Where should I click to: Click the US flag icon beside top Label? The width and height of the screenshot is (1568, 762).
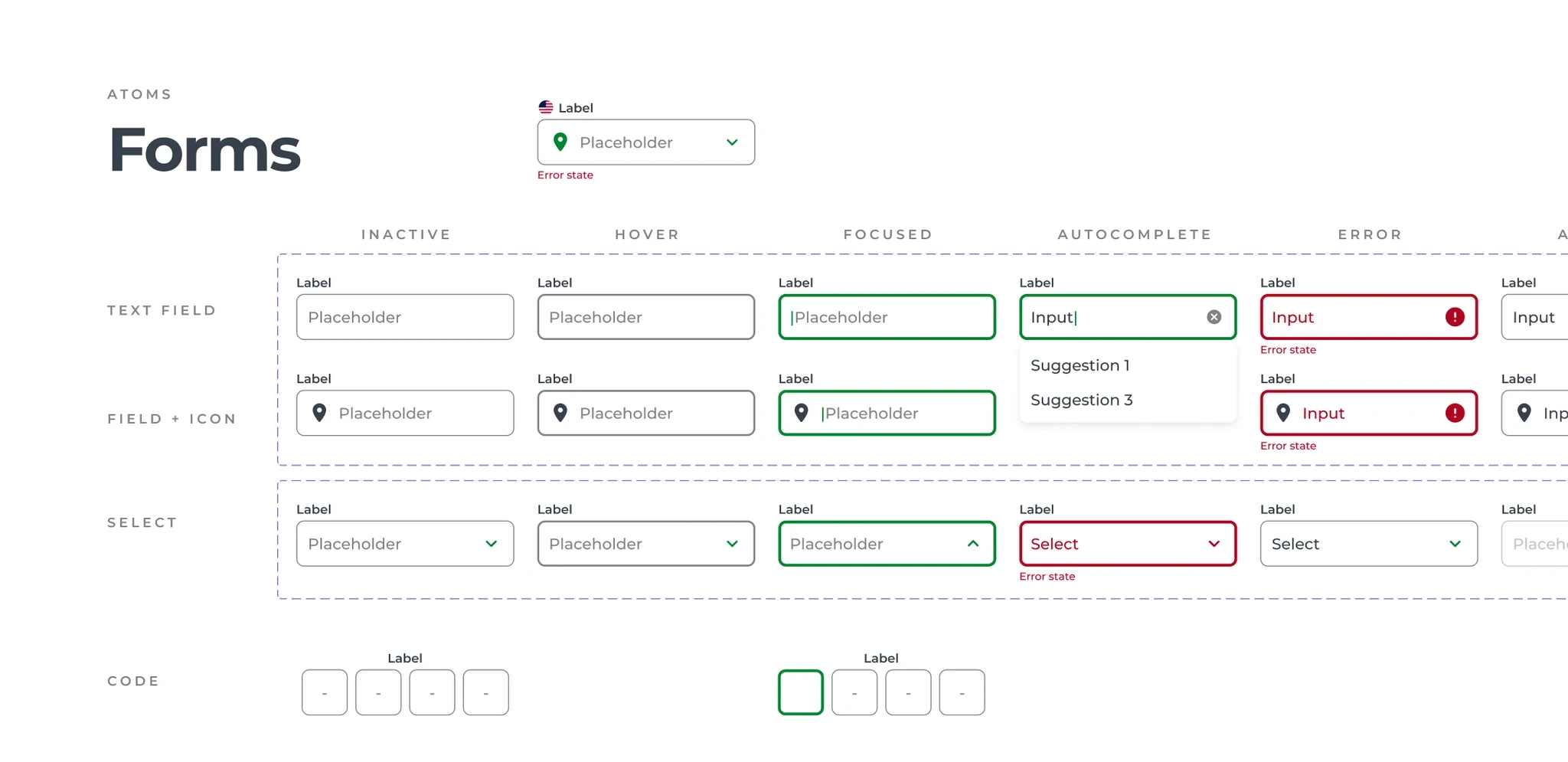coord(546,107)
